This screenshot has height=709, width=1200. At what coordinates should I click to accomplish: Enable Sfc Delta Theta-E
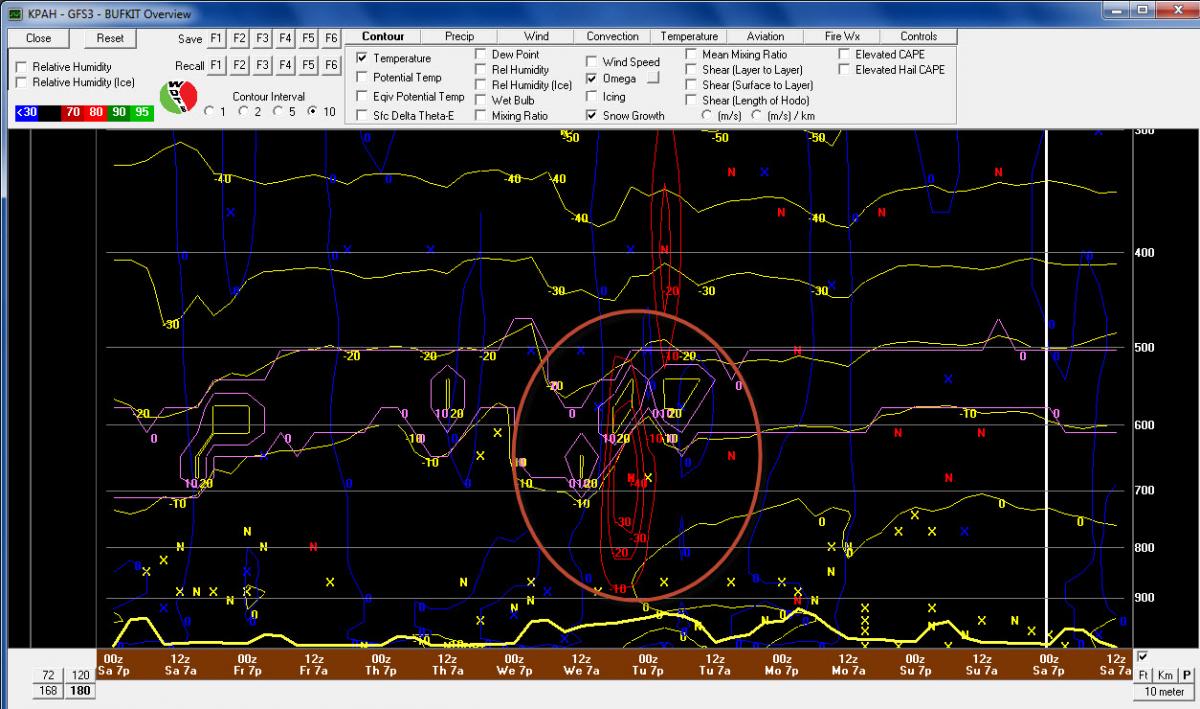click(x=362, y=116)
